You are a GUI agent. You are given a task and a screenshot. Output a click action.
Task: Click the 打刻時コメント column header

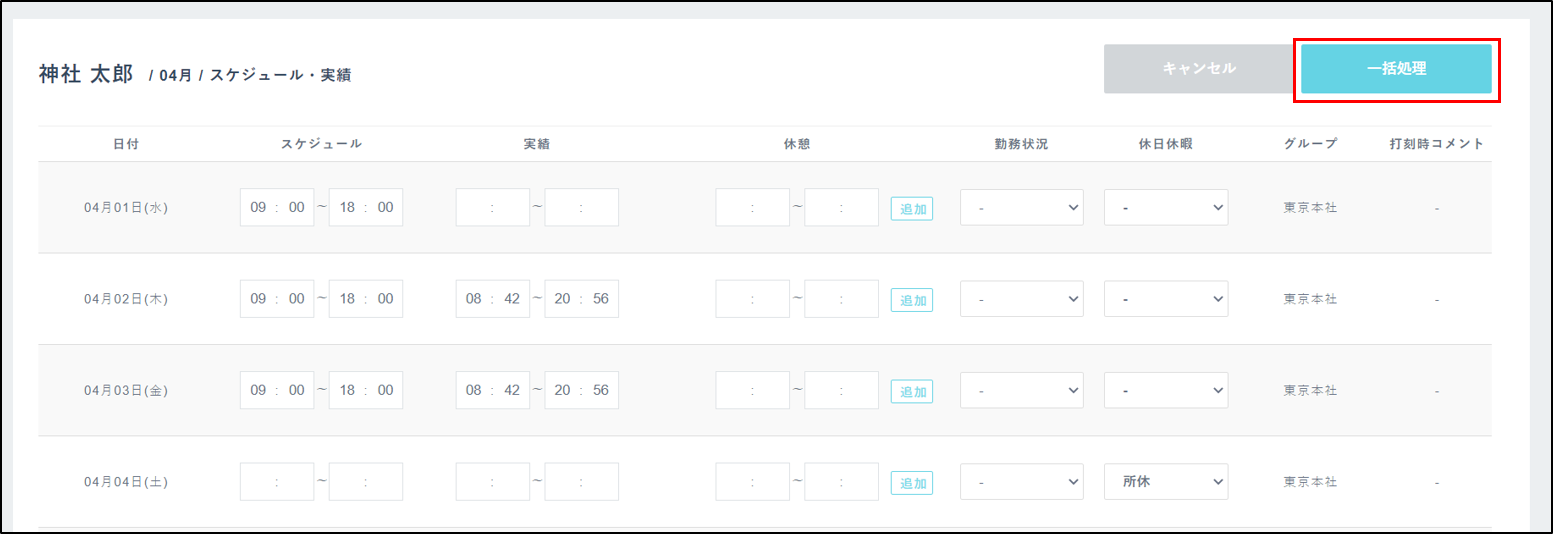click(1437, 144)
